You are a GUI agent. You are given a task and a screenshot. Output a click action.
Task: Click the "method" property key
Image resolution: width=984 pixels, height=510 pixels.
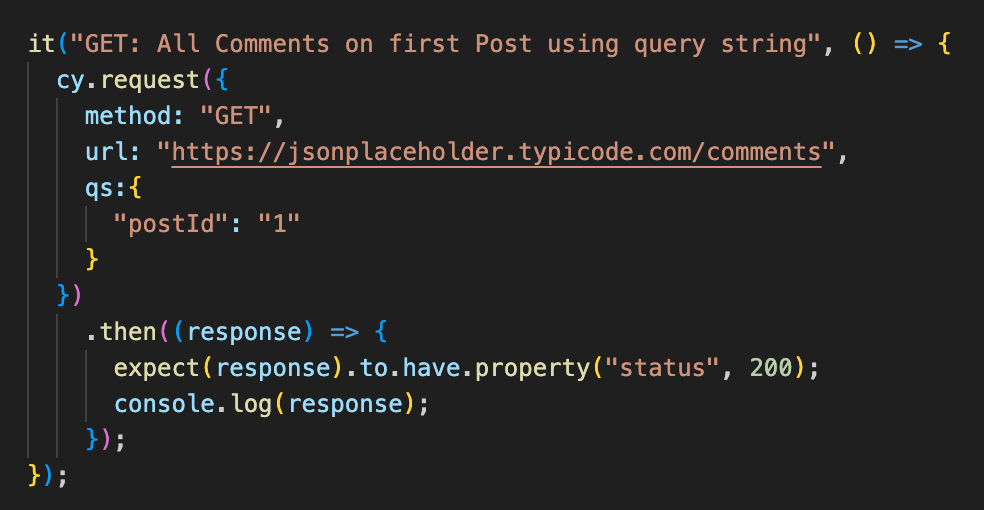click(x=127, y=116)
